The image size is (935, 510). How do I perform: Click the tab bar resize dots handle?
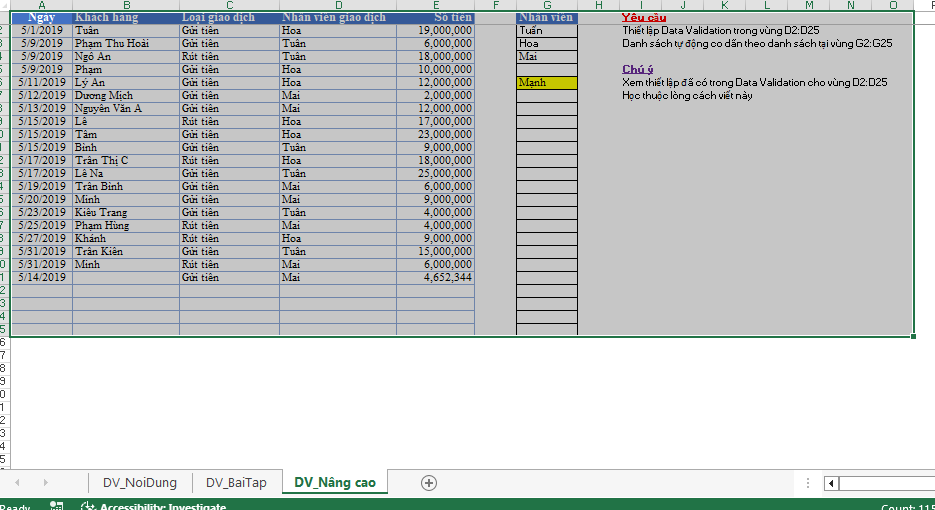807,483
